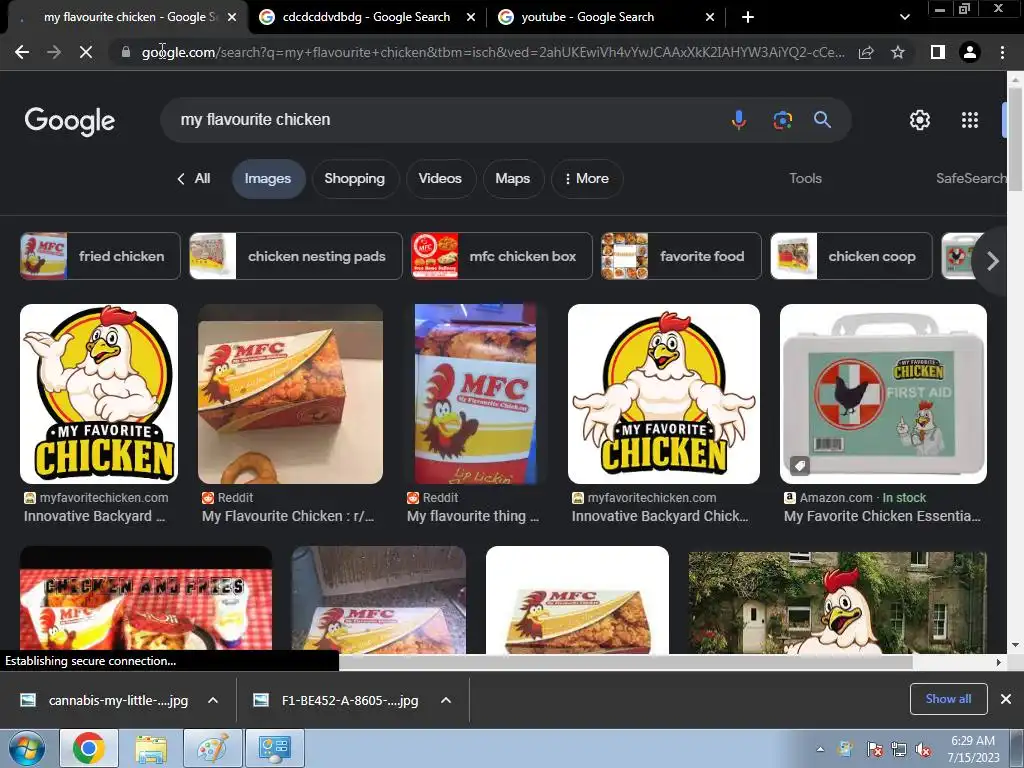Search by image with the Google Lens icon
1024x768 pixels.
point(782,120)
